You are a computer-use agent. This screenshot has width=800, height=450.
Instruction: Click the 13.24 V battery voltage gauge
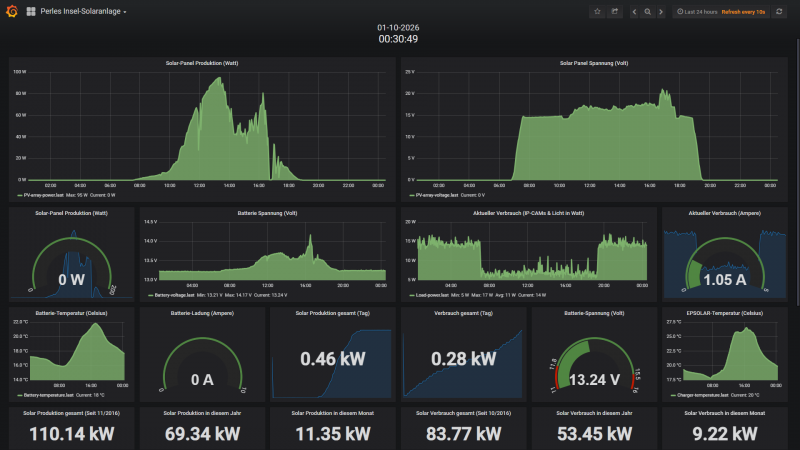pyautogui.click(x=594, y=366)
